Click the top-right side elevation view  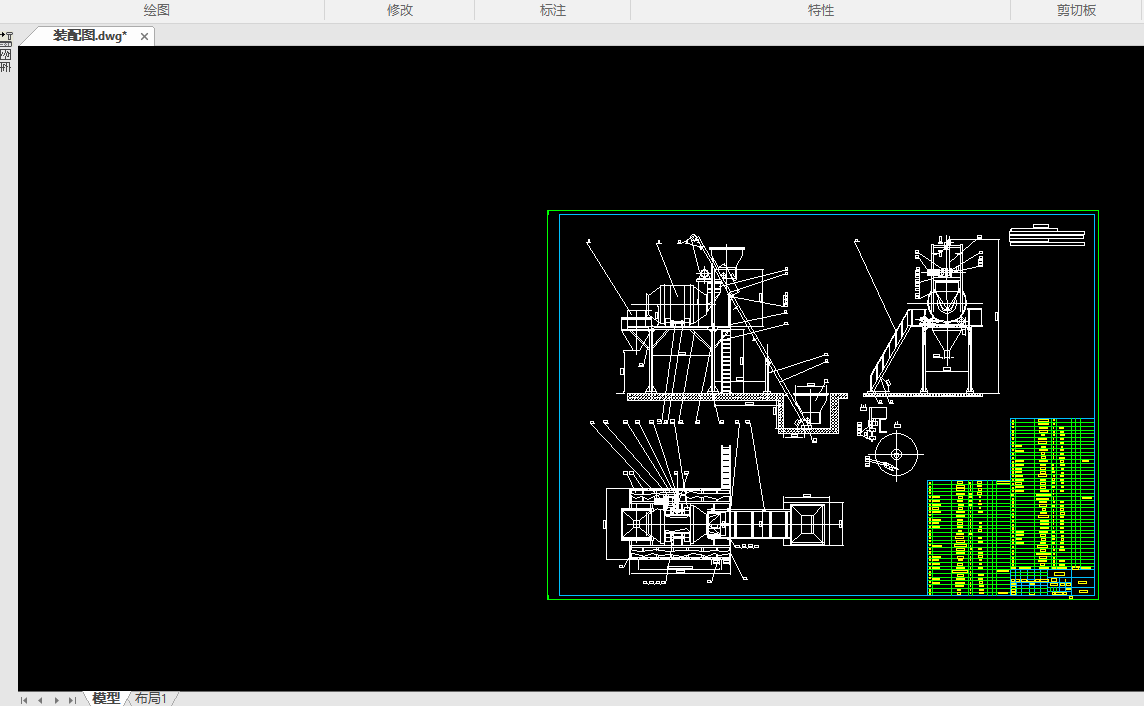click(928, 317)
